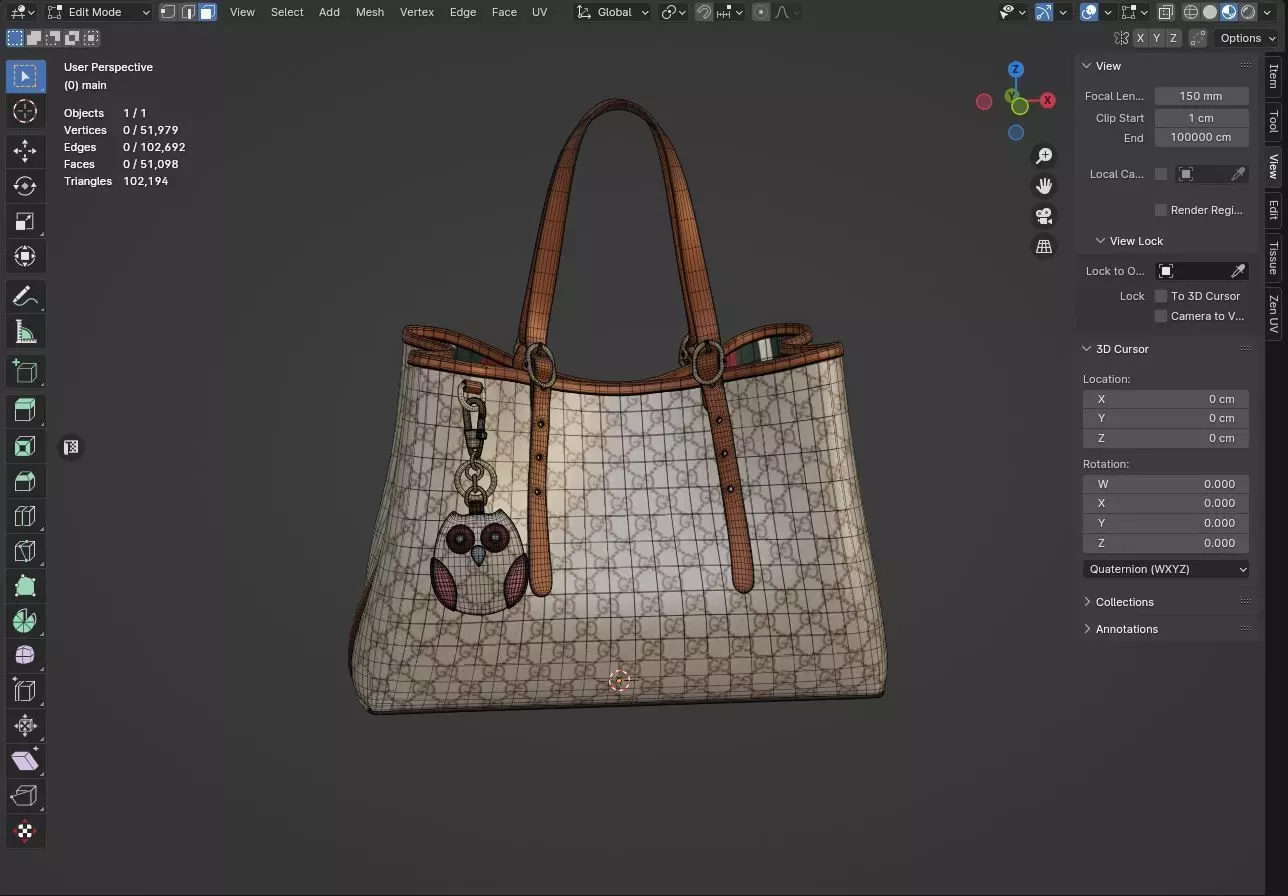This screenshot has width=1288, height=896.
Task: Toggle snapping magnet in header
Action: 704,12
